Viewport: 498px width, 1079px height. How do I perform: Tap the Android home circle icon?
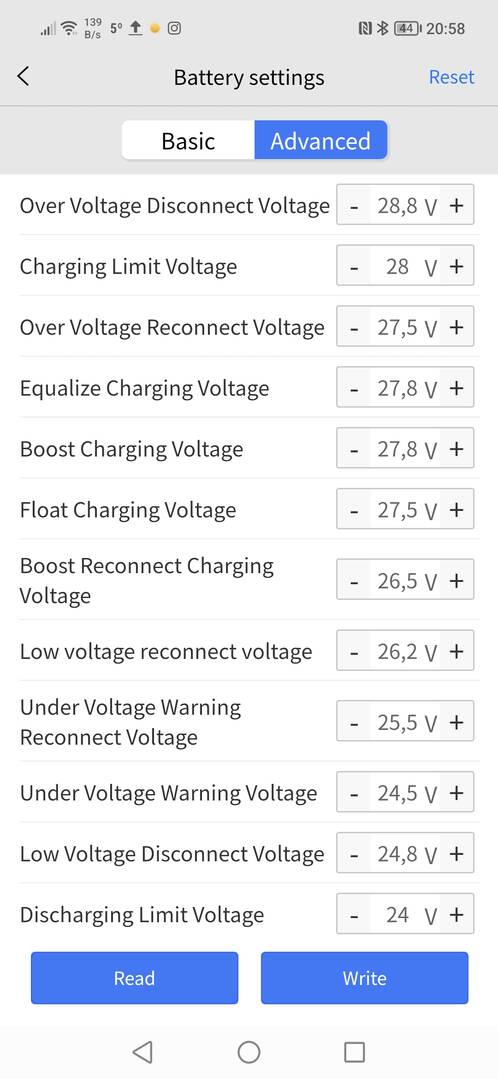[x=248, y=1051]
